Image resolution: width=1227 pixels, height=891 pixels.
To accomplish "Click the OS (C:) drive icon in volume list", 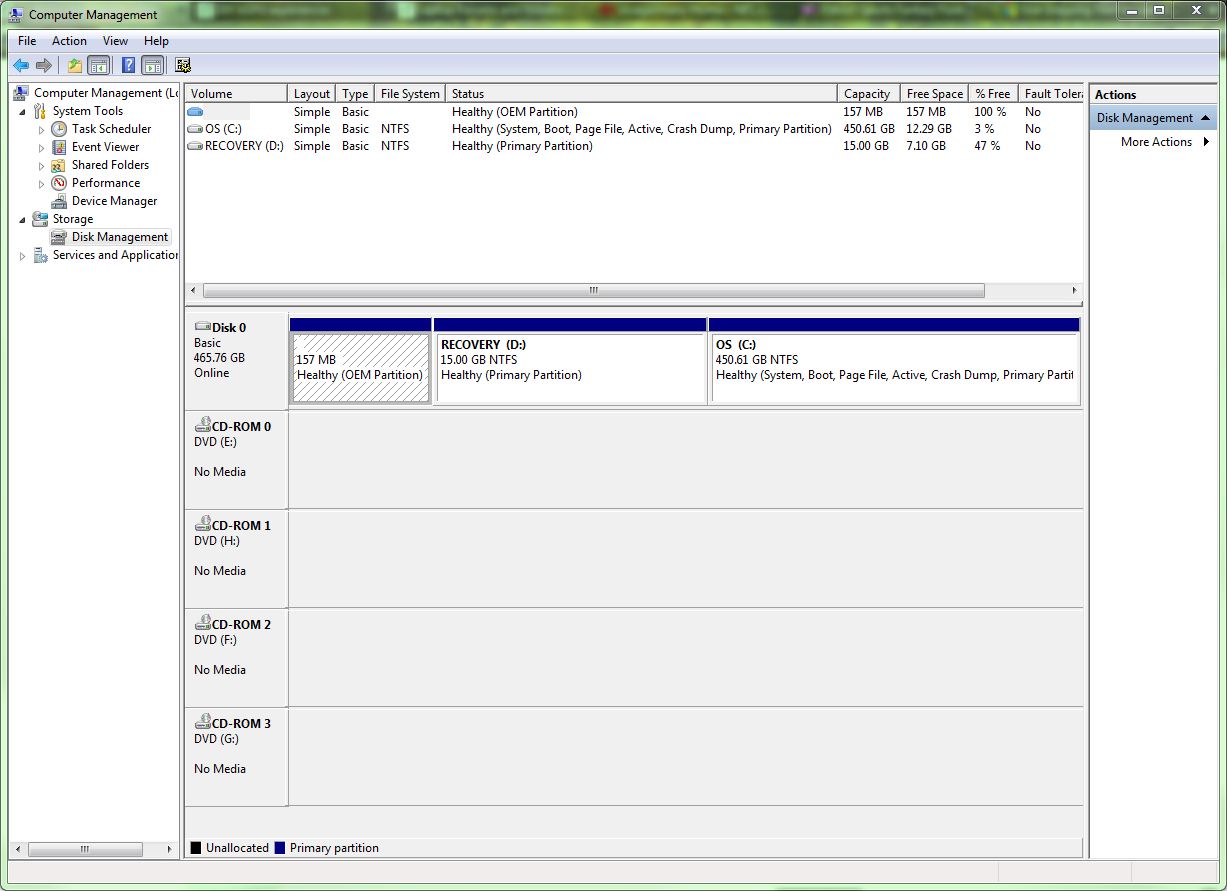I will (x=195, y=129).
